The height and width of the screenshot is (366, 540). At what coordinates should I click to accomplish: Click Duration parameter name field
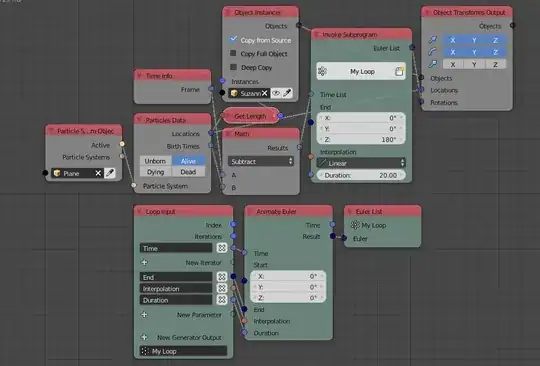click(x=176, y=300)
